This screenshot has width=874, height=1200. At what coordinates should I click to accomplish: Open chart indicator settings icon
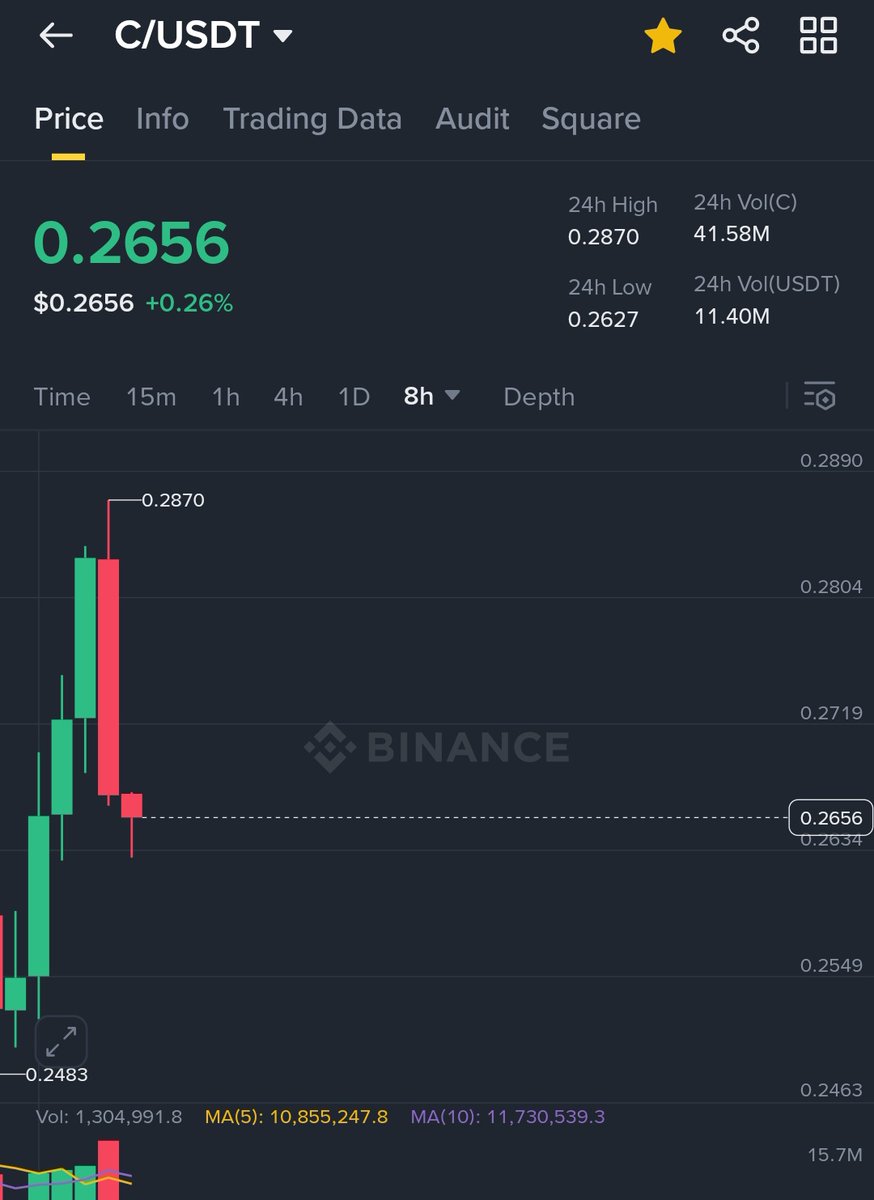click(x=819, y=397)
